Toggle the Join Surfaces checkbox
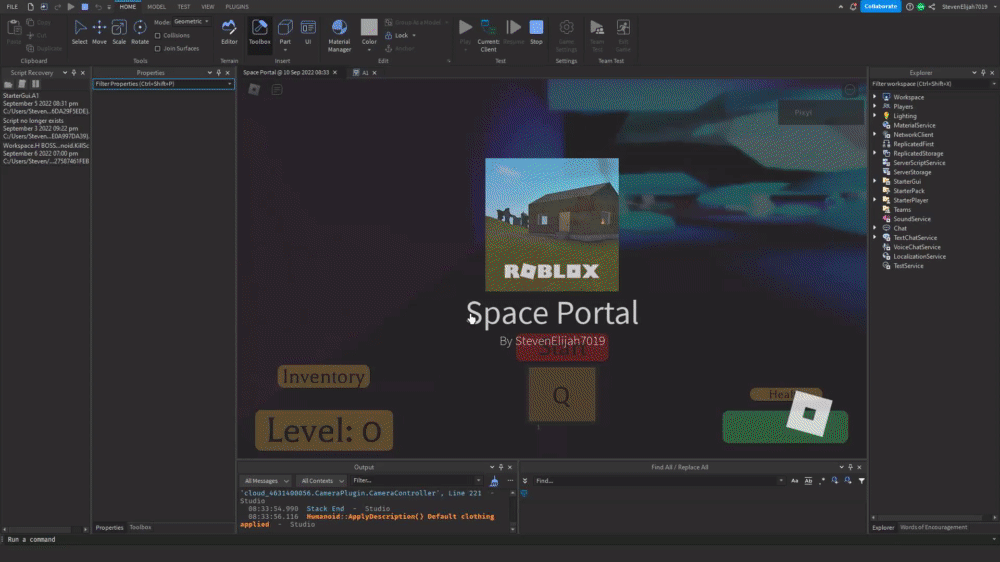 158,48
